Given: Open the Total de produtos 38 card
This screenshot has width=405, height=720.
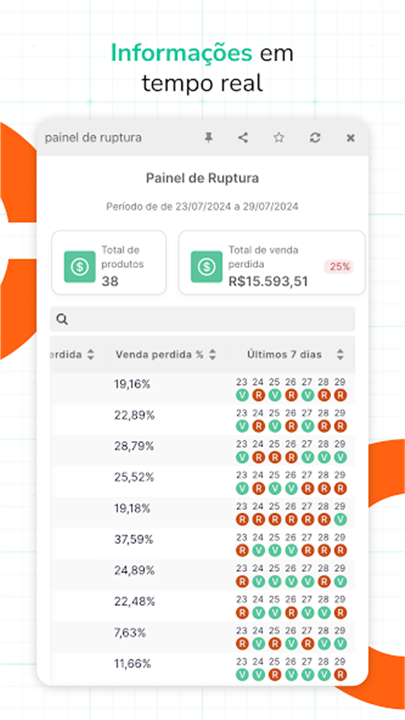Looking at the screenshot, I should [x=109, y=263].
